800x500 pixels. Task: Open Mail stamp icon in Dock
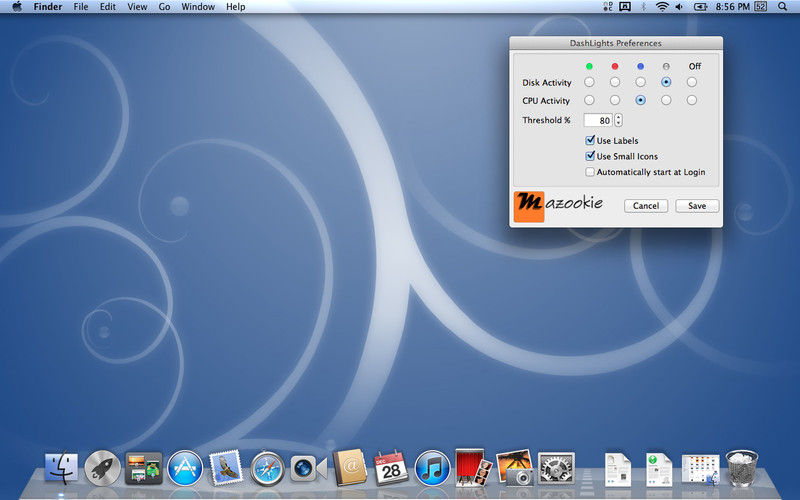coord(226,467)
